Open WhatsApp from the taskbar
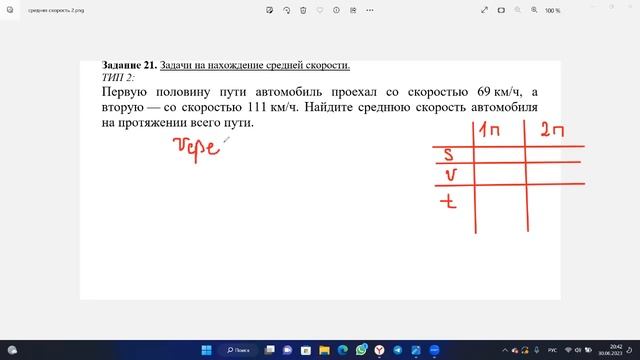640x360 pixels. 361,350
